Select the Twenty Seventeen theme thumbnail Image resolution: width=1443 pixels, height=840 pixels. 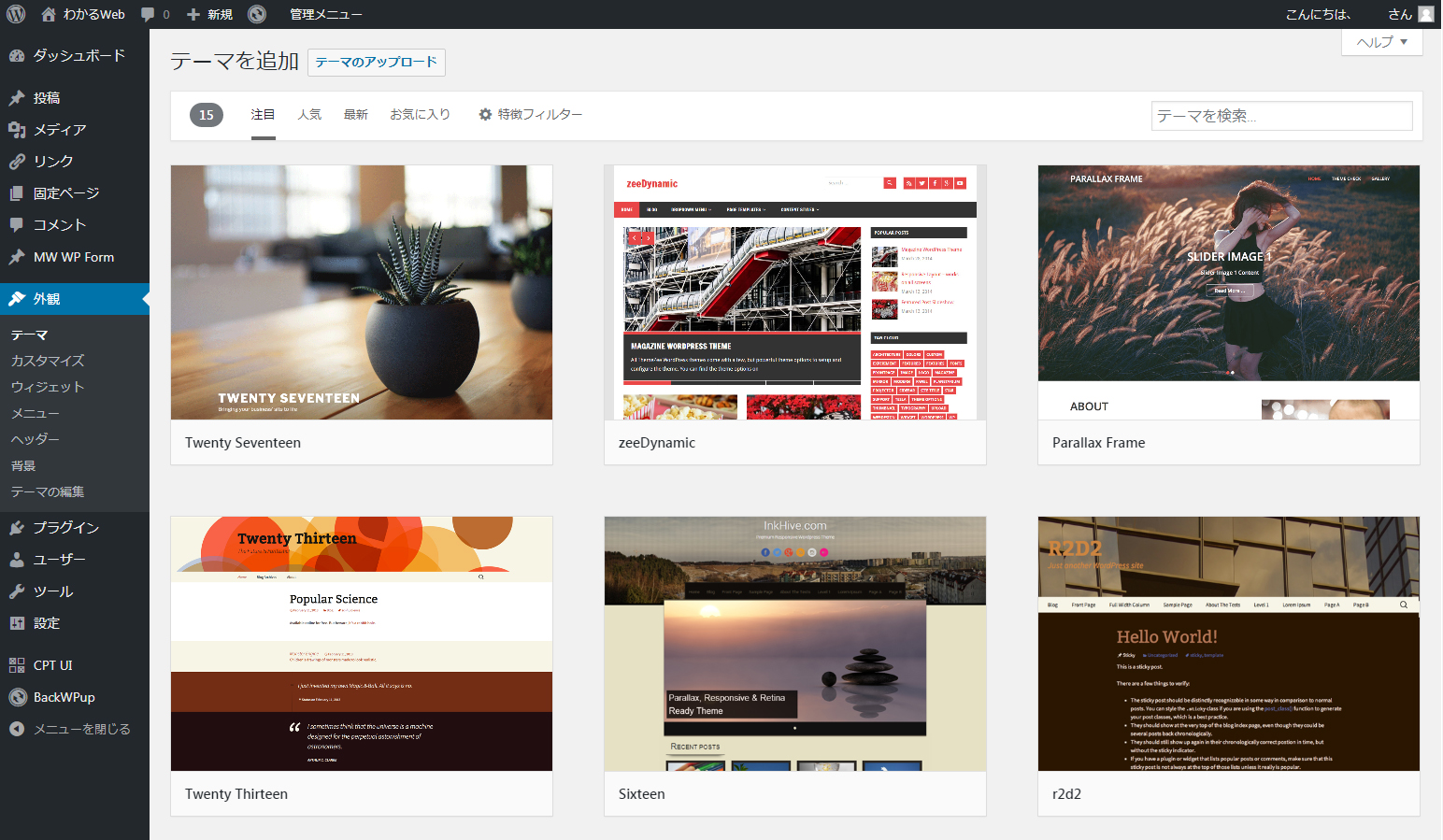click(362, 292)
